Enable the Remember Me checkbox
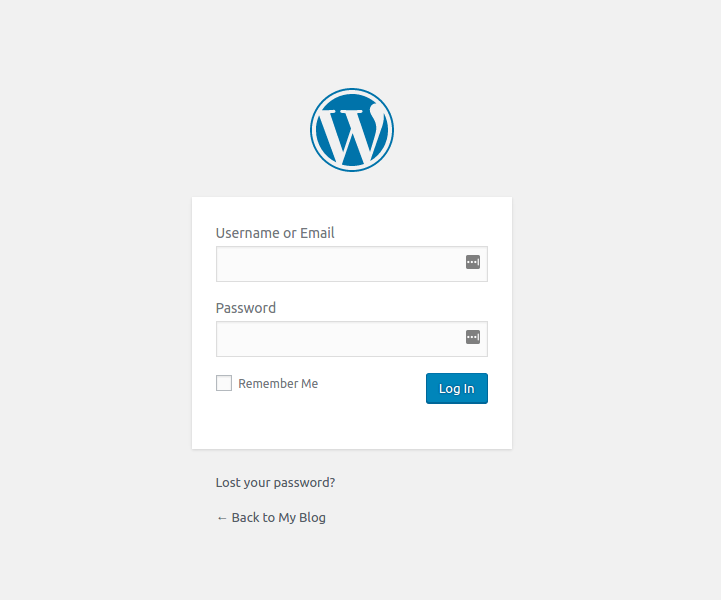The image size is (721, 600). coord(224,383)
